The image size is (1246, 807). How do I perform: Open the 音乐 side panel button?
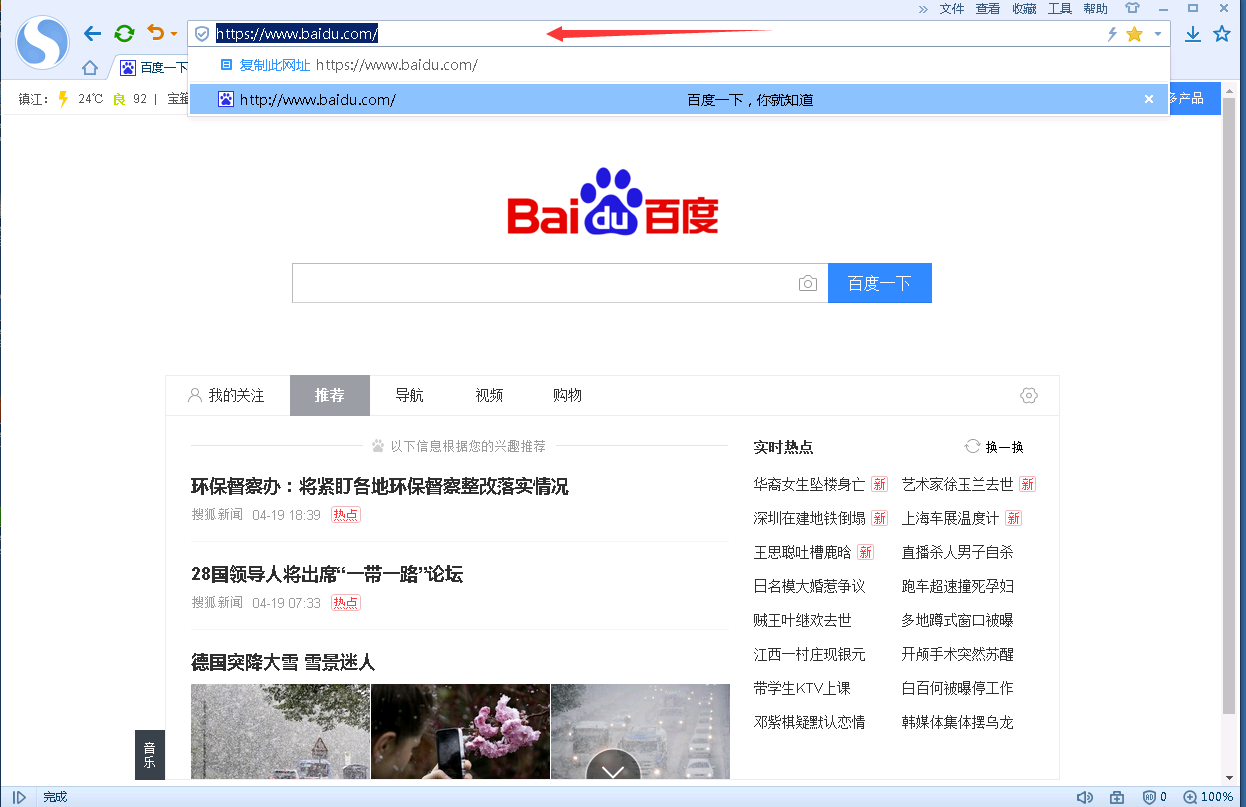point(149,755)
